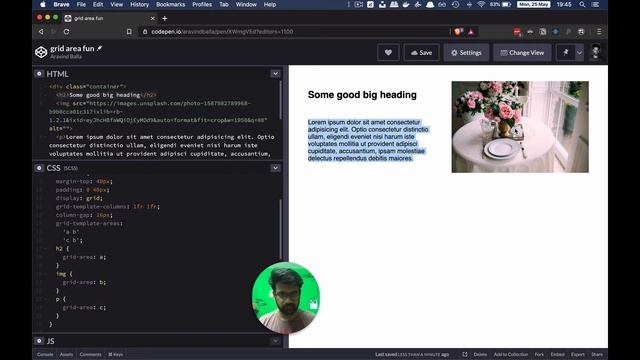The image size is (640, 360).
Task: Open Spotlight search magnifier icon
Action: tap(582, 4)
